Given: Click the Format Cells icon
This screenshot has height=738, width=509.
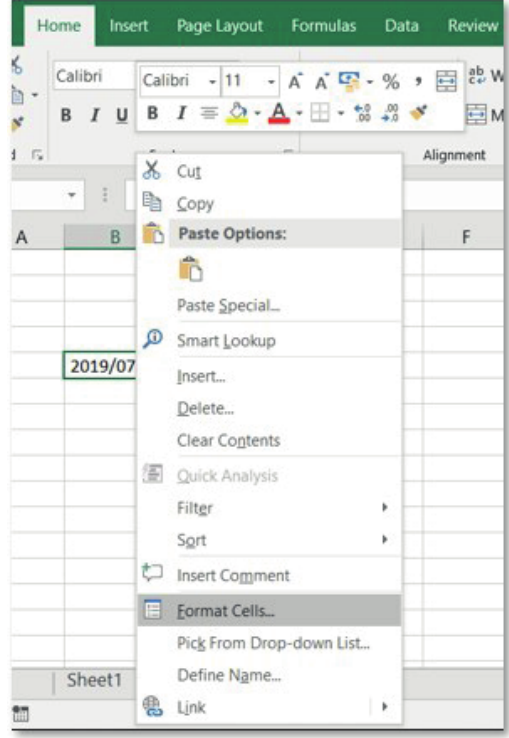Looking at the screenshot, I should click(x=153, y=610).
